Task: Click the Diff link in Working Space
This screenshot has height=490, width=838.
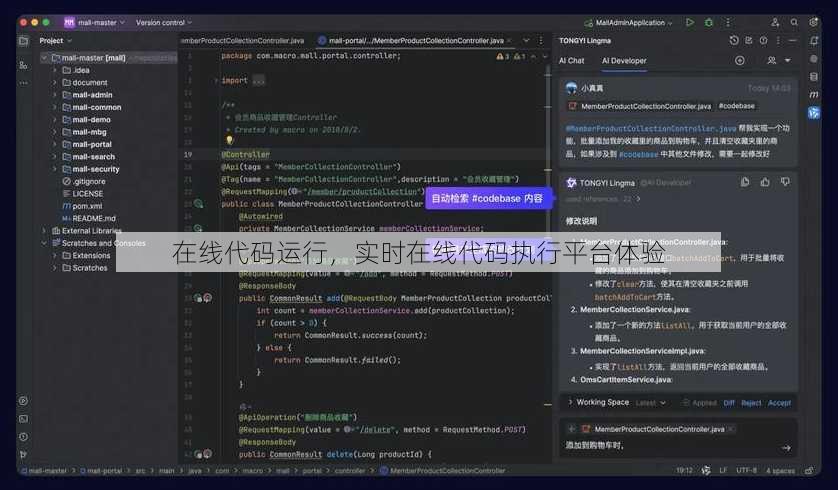Action: [x=728, y=403]
